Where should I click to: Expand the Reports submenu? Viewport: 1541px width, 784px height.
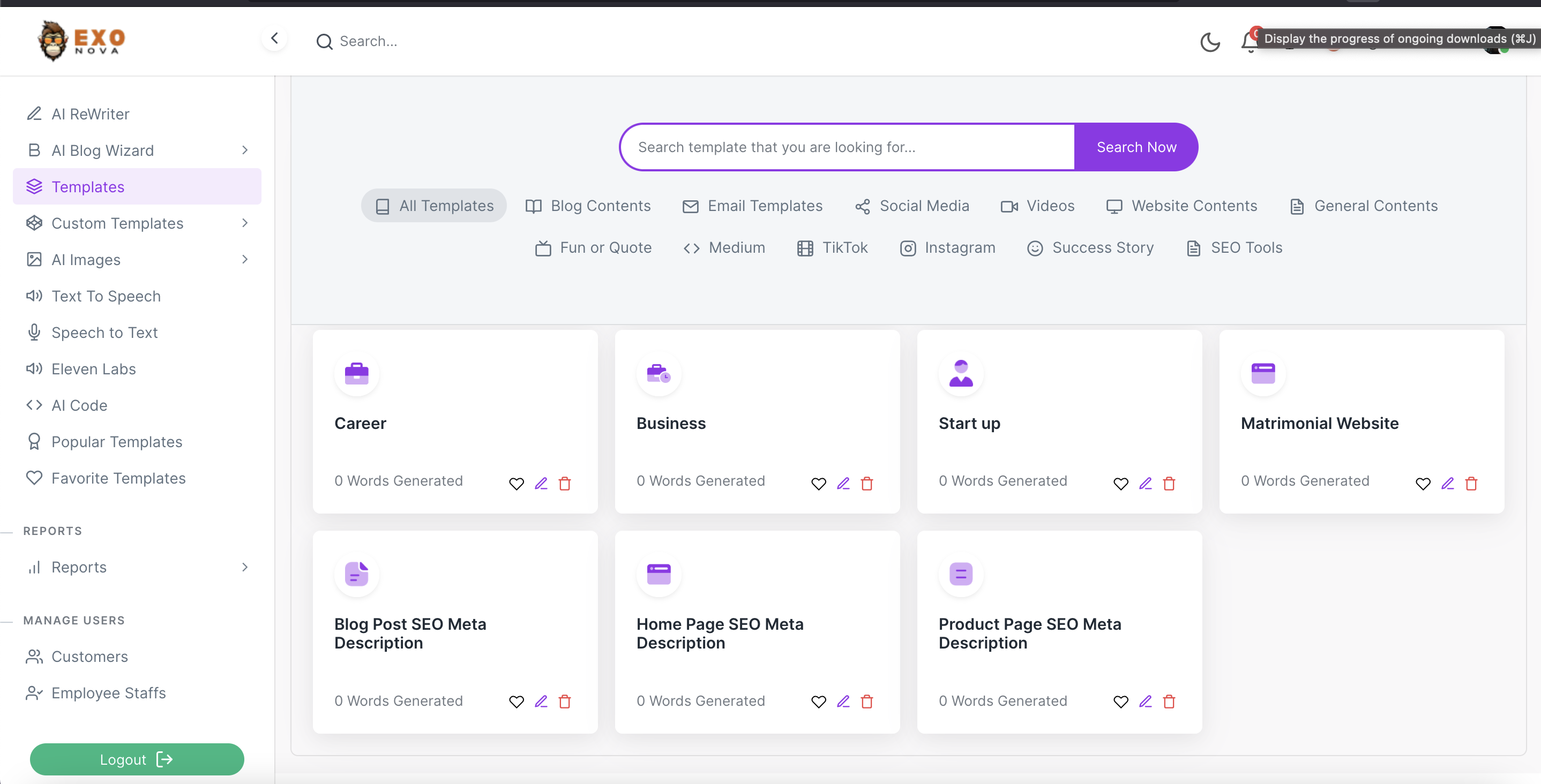(245, 567)
